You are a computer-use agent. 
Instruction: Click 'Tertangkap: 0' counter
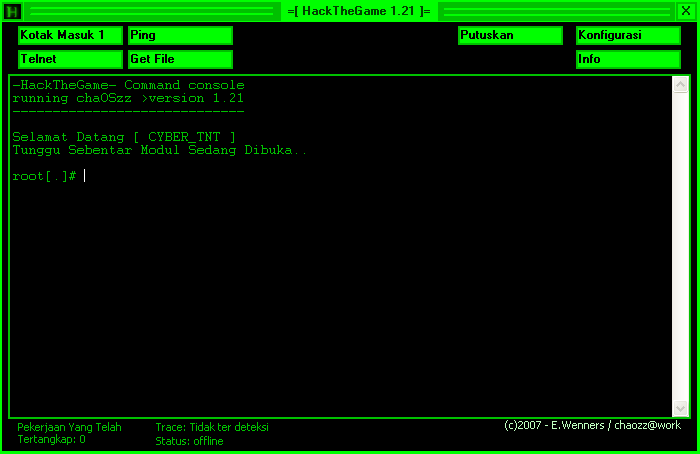[51, 439]
